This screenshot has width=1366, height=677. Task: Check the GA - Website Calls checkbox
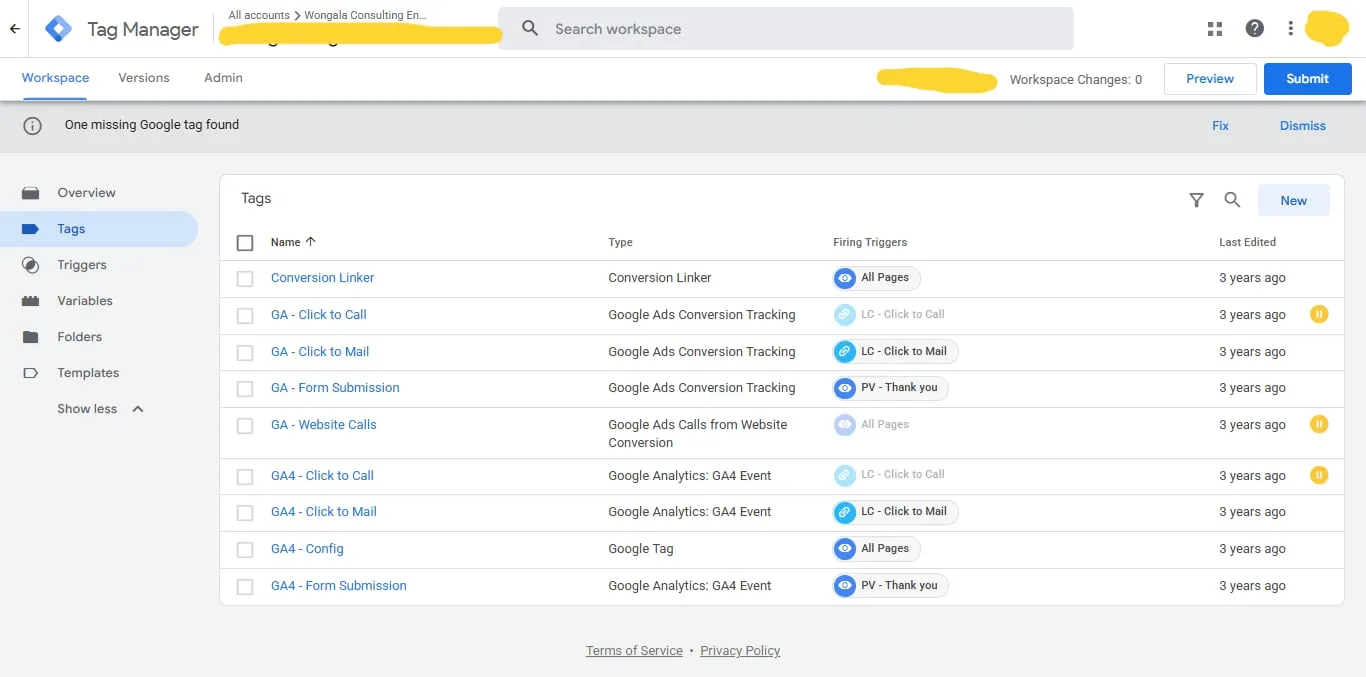click(x=245, y=425)
